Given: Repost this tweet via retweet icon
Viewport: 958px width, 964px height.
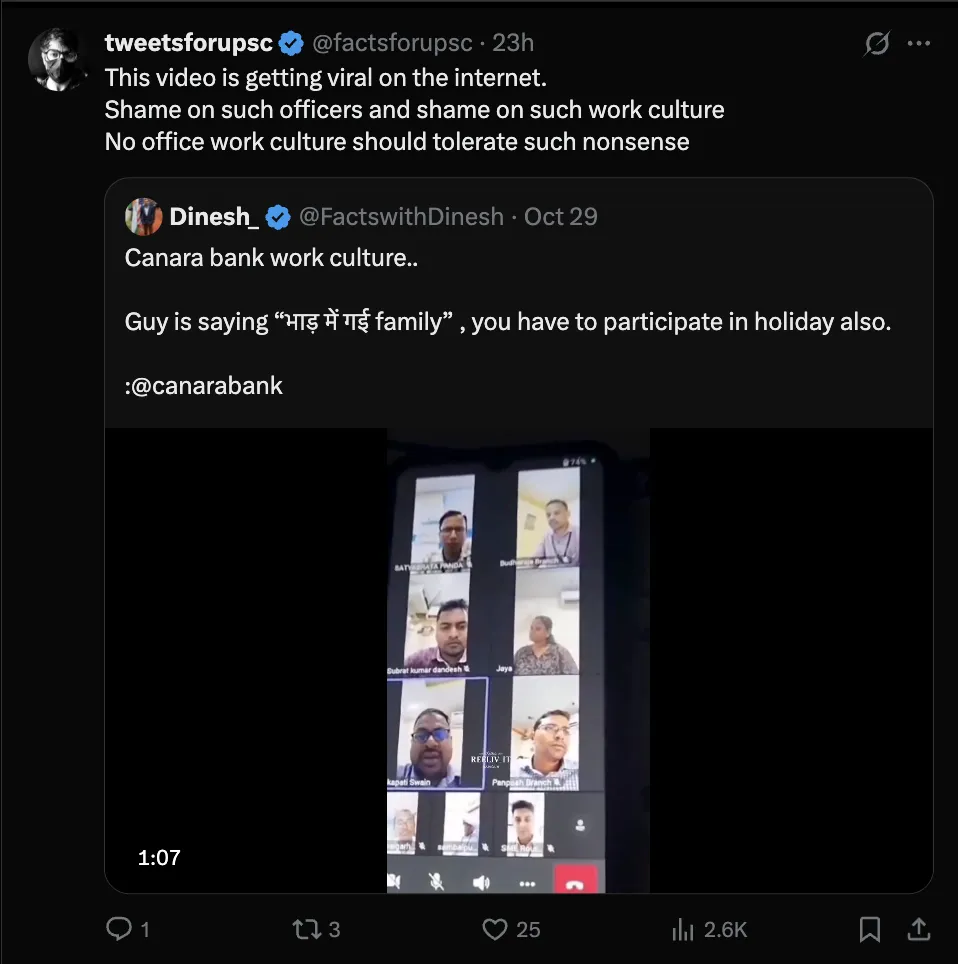Looking at the screenshot, I should [x=305, y=929].
